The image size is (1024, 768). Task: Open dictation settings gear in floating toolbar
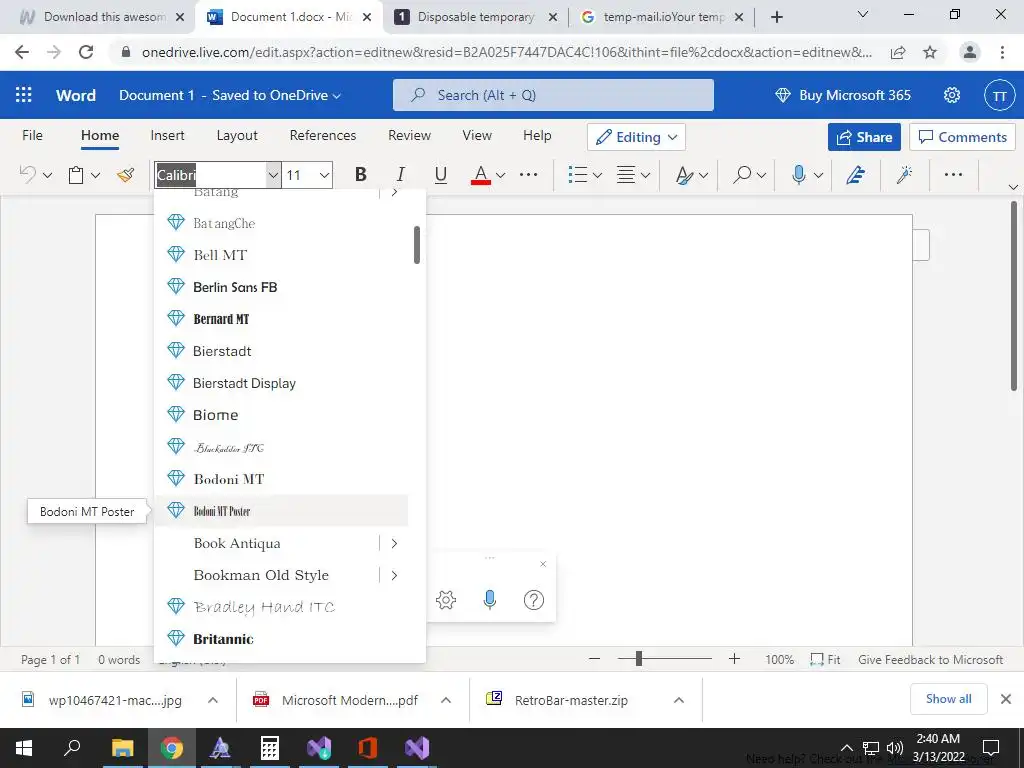(446, 600)
